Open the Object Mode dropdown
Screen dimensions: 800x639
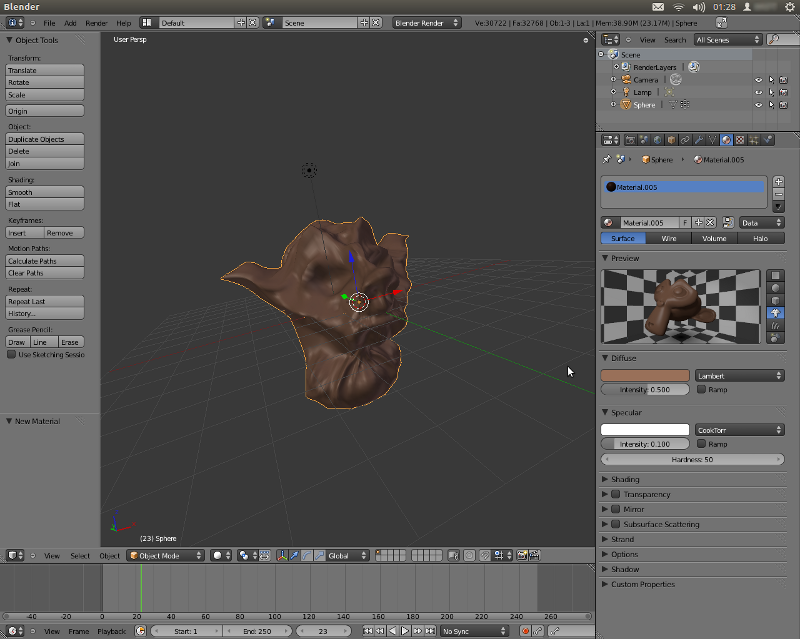[x=165, y=555]
